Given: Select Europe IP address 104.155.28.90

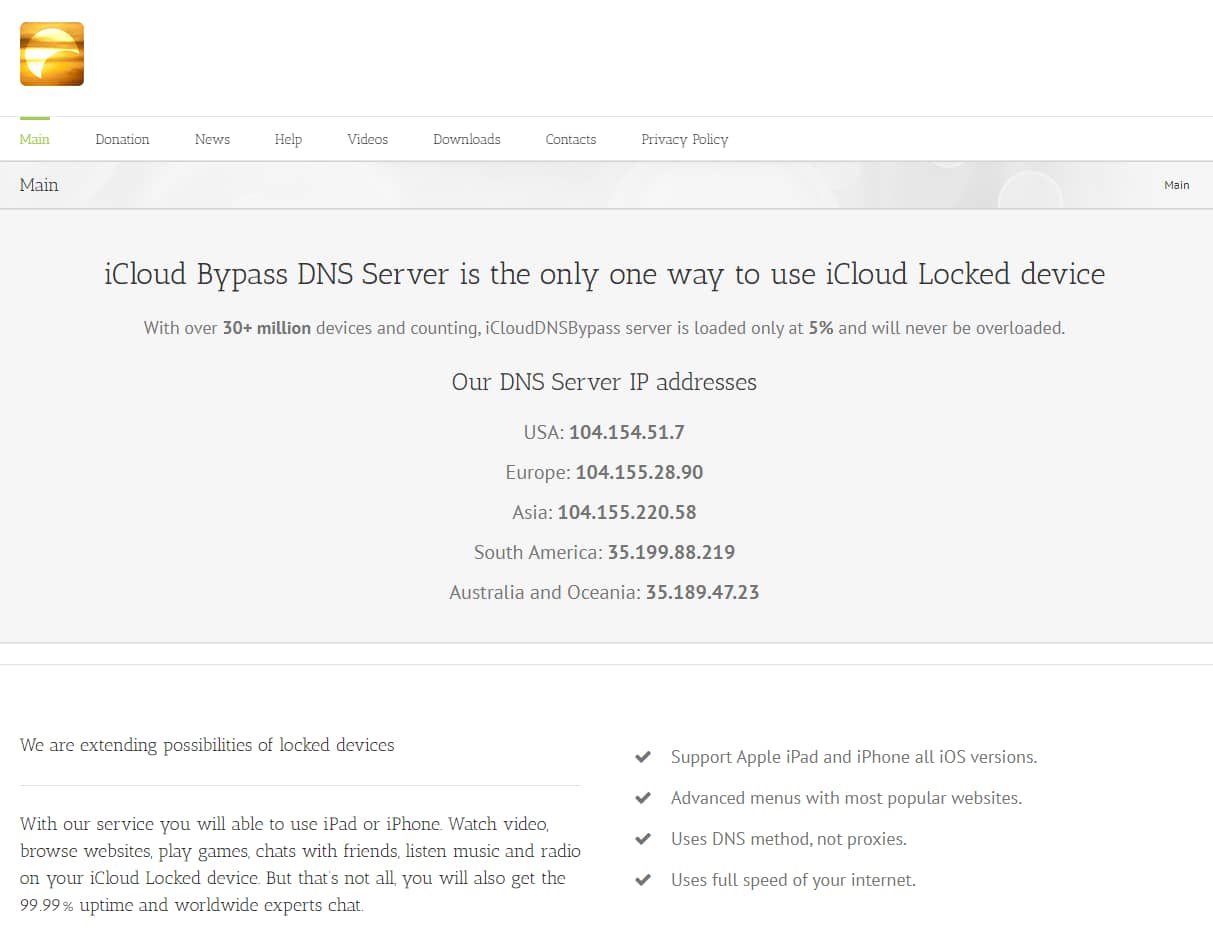Looking at the screenshot, I should pyautogui.click(x=639, y=472).
